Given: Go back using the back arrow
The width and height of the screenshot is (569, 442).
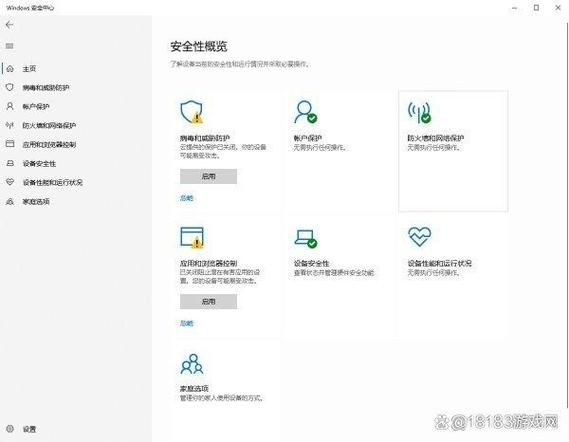Looking at the screenshot, I should click(x=9, y=25).
